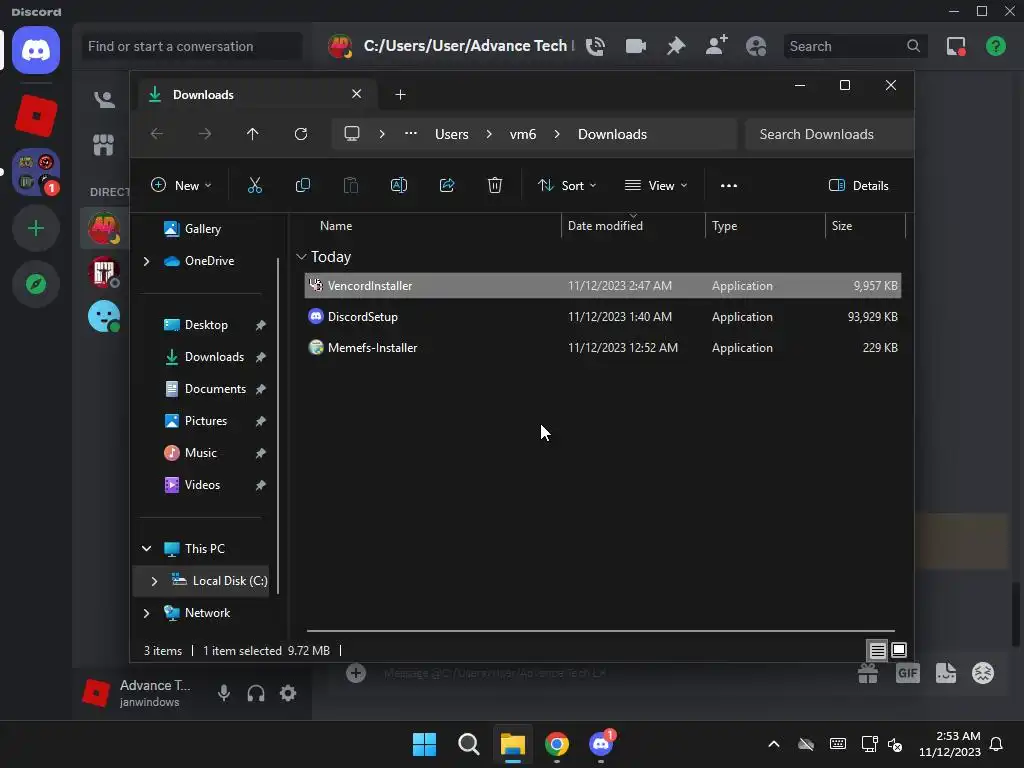Select the Memefs-Installer file
Screen dimensions: 1024x768
603,348
